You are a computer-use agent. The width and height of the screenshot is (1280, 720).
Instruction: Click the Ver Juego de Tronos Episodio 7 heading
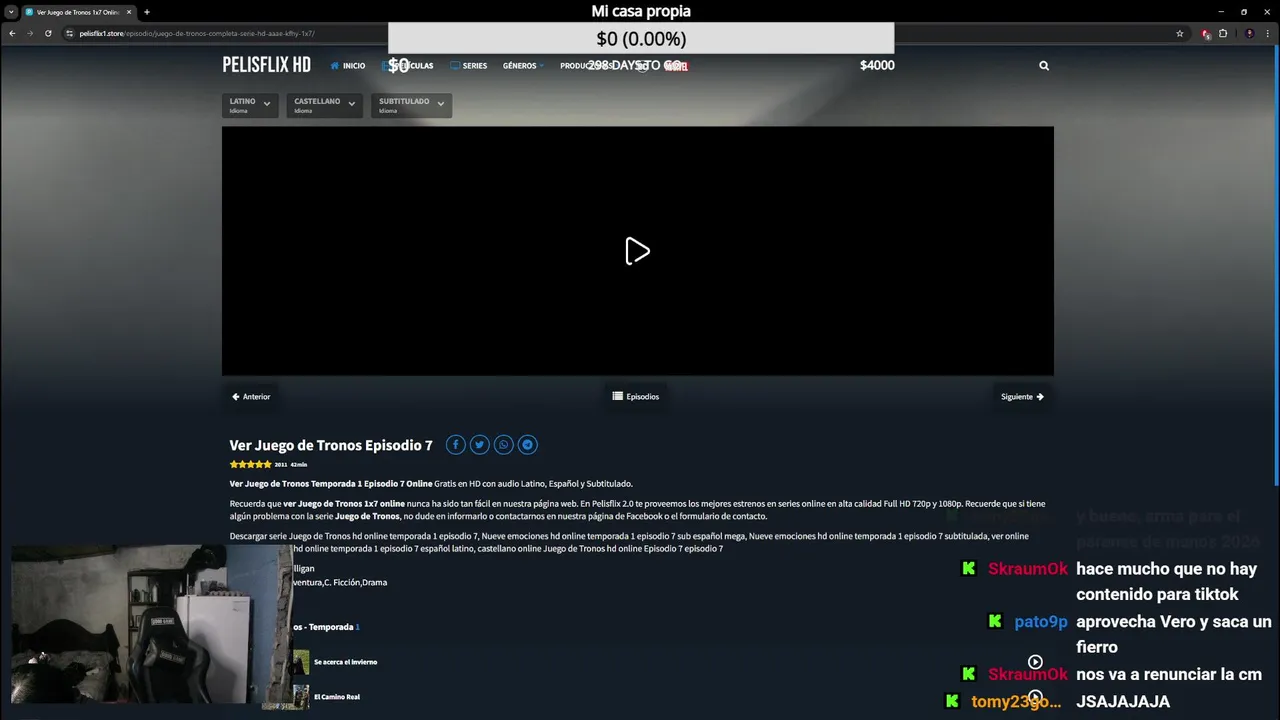coord(331,445)
